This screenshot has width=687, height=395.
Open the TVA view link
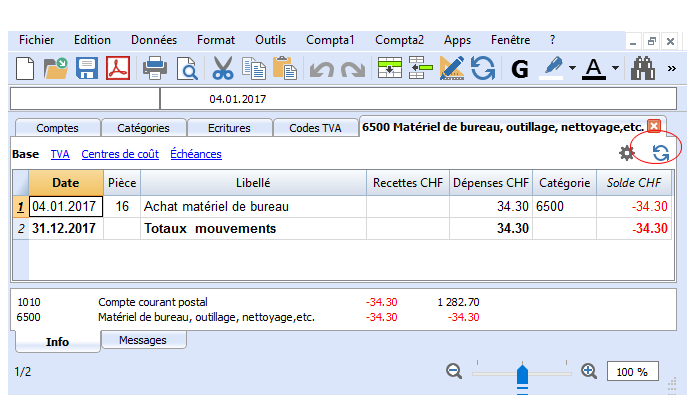coord(60,154)
